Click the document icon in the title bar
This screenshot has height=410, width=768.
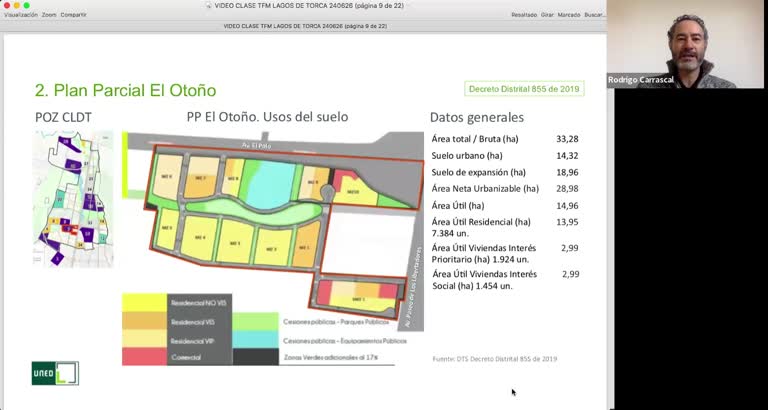pyautogui.click(x=208, y=5)
